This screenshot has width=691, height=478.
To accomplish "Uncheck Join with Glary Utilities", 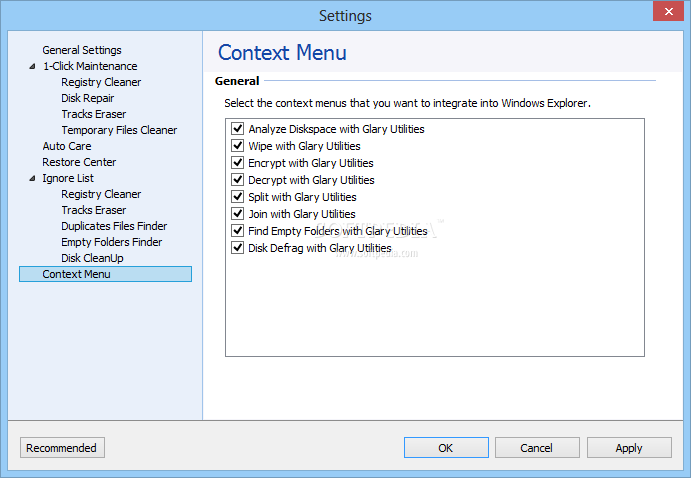I will click(238, 214).
